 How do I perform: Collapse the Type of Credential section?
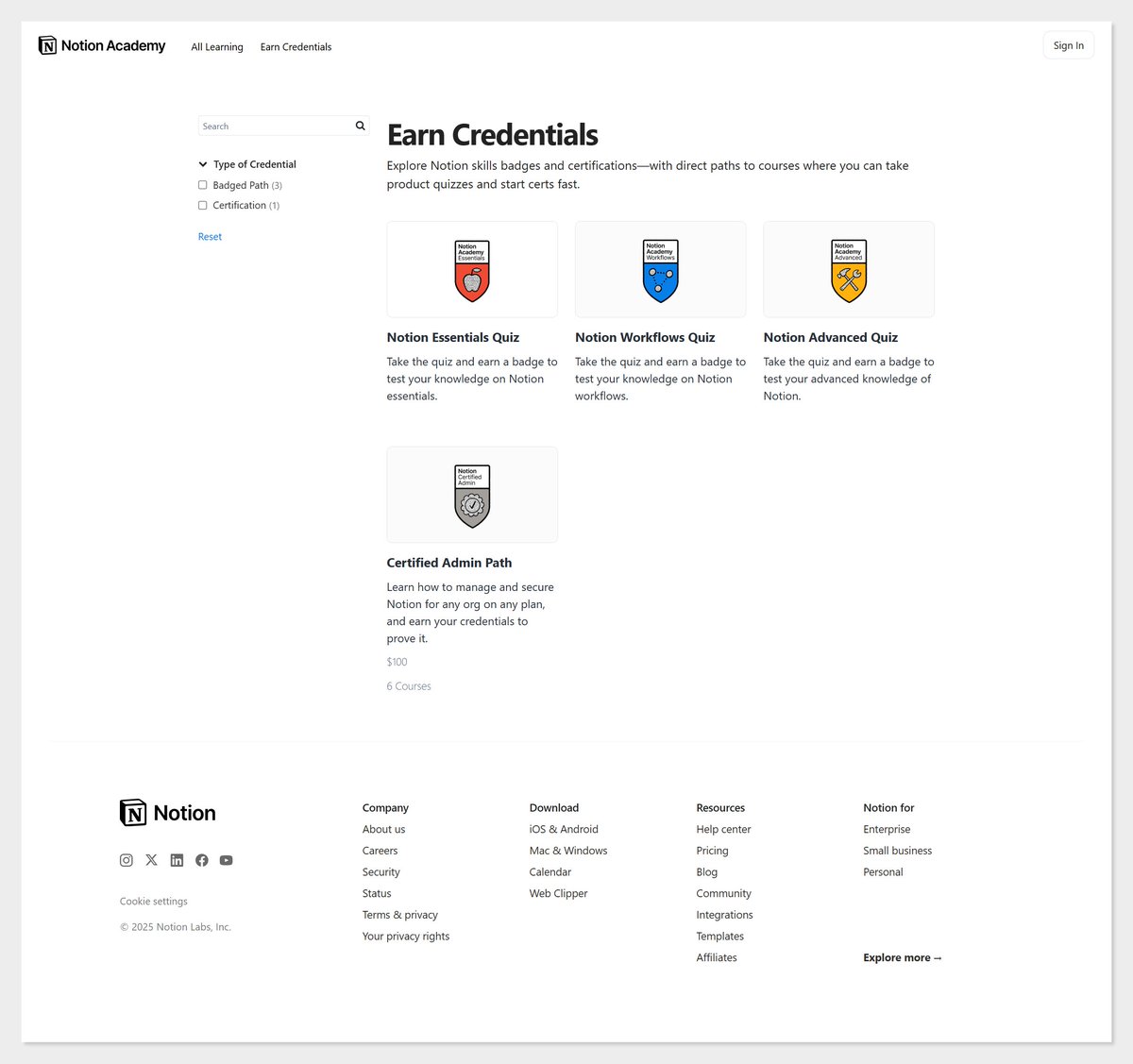pyautogui.click(x=203, y=164)
